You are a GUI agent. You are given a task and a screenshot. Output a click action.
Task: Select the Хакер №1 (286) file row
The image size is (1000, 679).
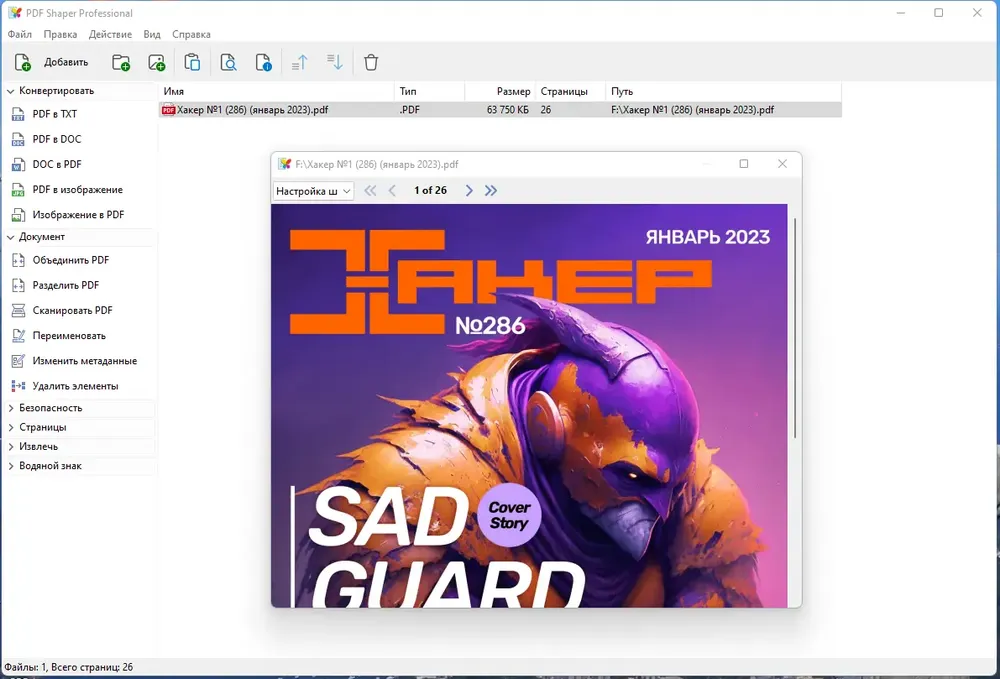(x=500, y=110)
